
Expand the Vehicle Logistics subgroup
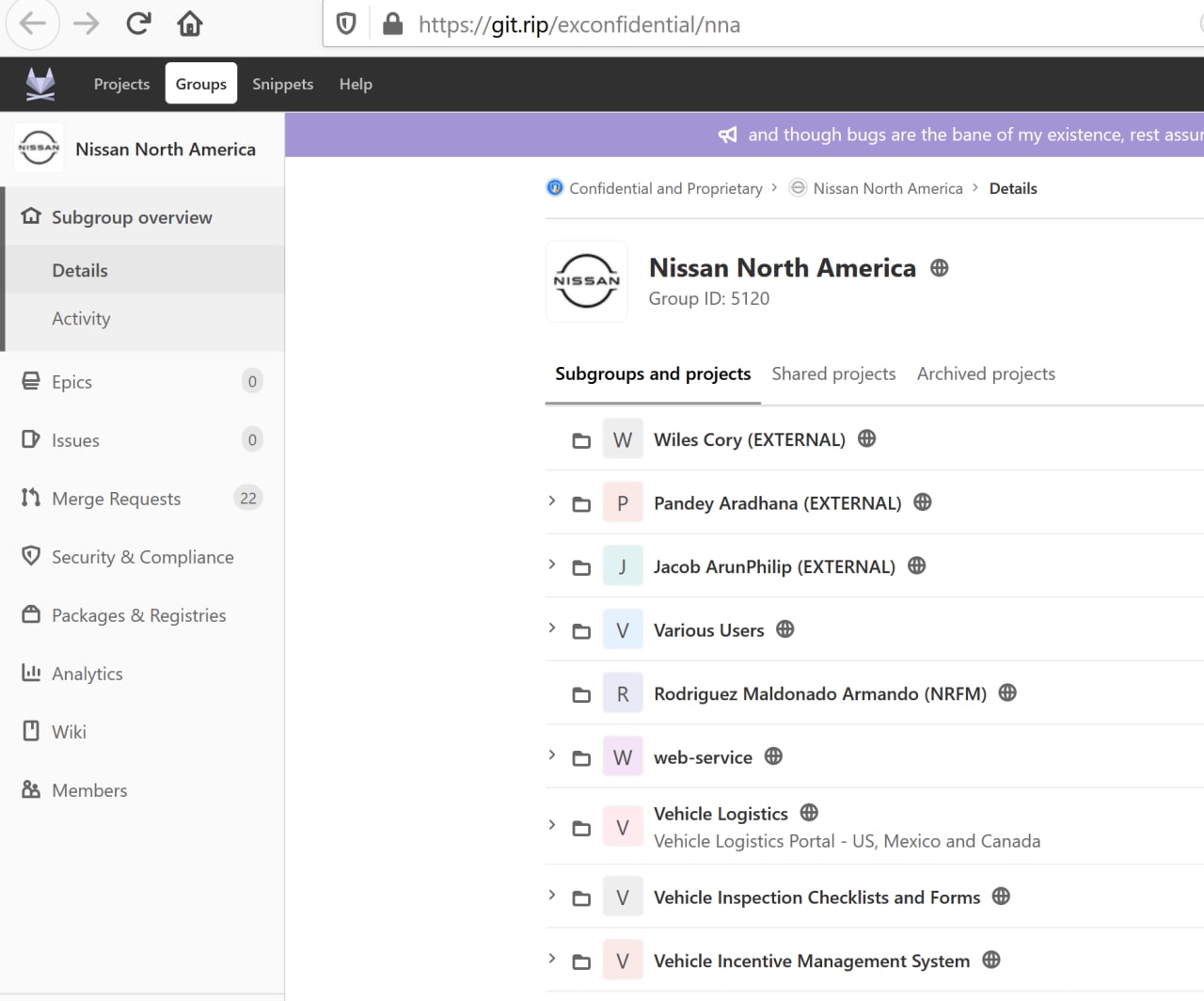tap(552, 825)
